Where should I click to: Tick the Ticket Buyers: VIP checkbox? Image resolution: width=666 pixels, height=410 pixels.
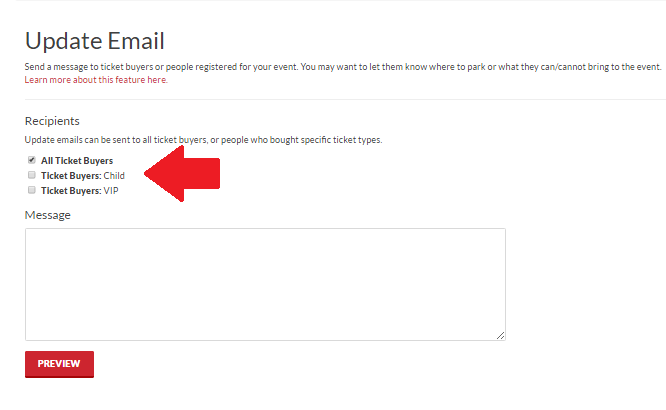[x=31, y=190]
